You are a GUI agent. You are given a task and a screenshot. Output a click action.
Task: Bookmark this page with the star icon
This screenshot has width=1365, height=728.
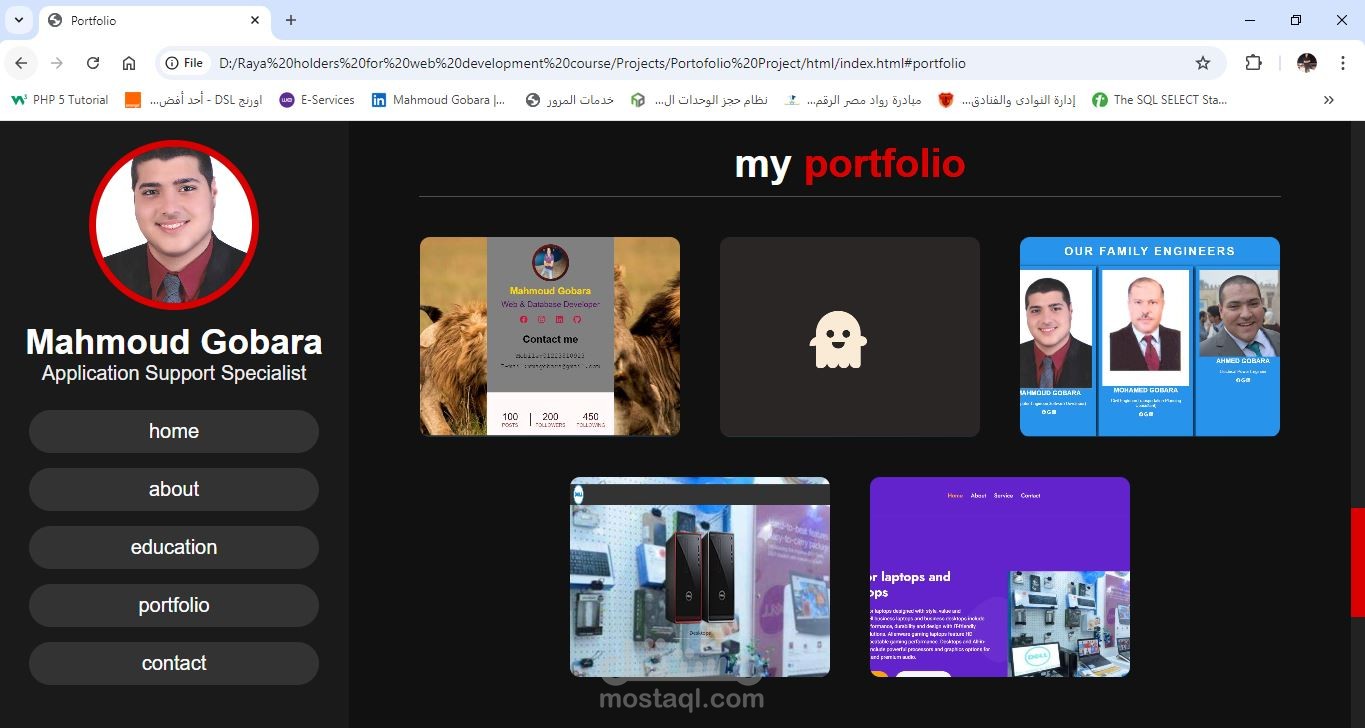pos(1203,63)
